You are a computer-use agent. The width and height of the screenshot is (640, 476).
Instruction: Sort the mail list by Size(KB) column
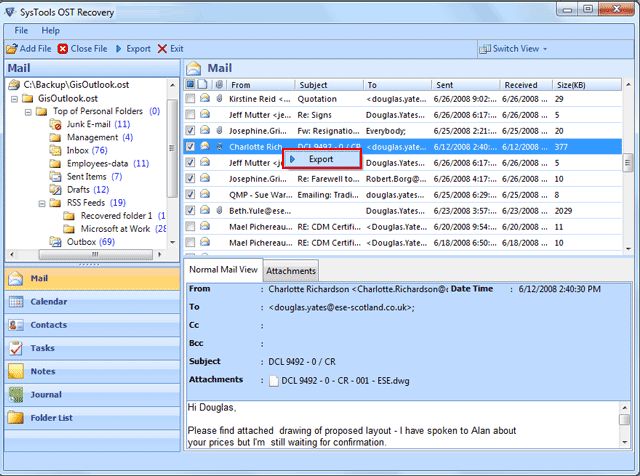[572, 85]
